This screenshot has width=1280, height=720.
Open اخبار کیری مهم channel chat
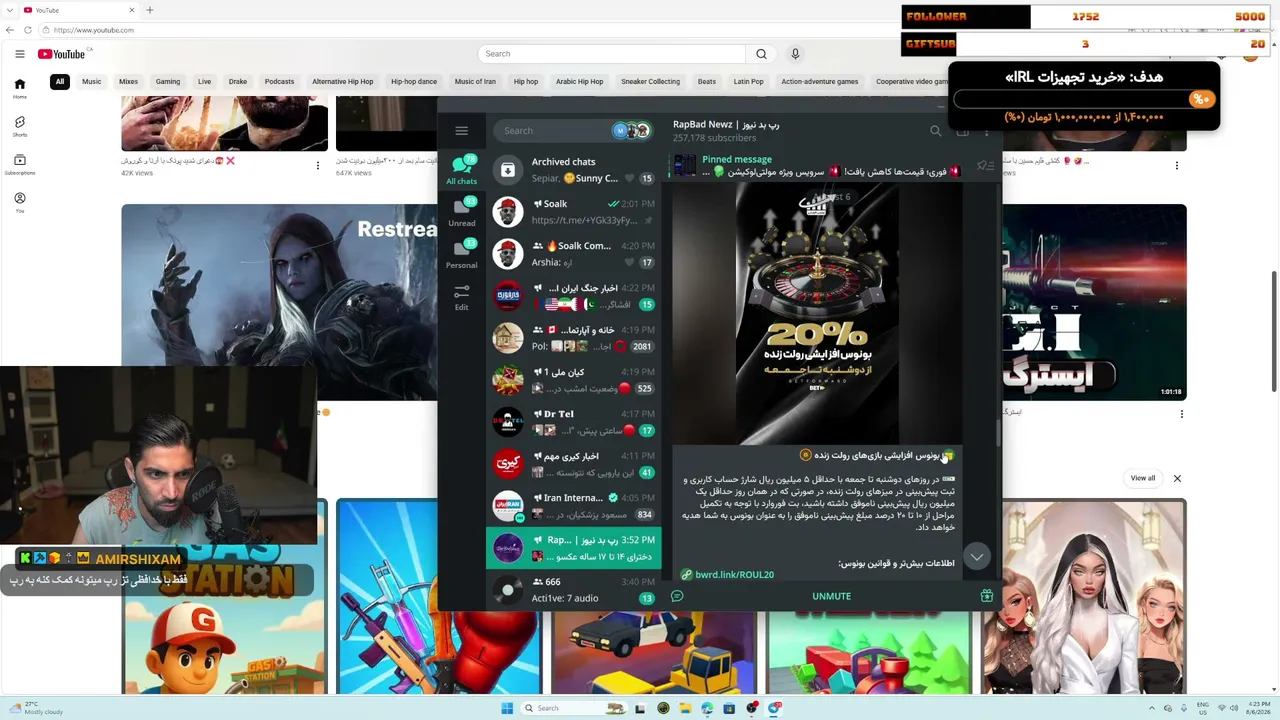(573, 464)
